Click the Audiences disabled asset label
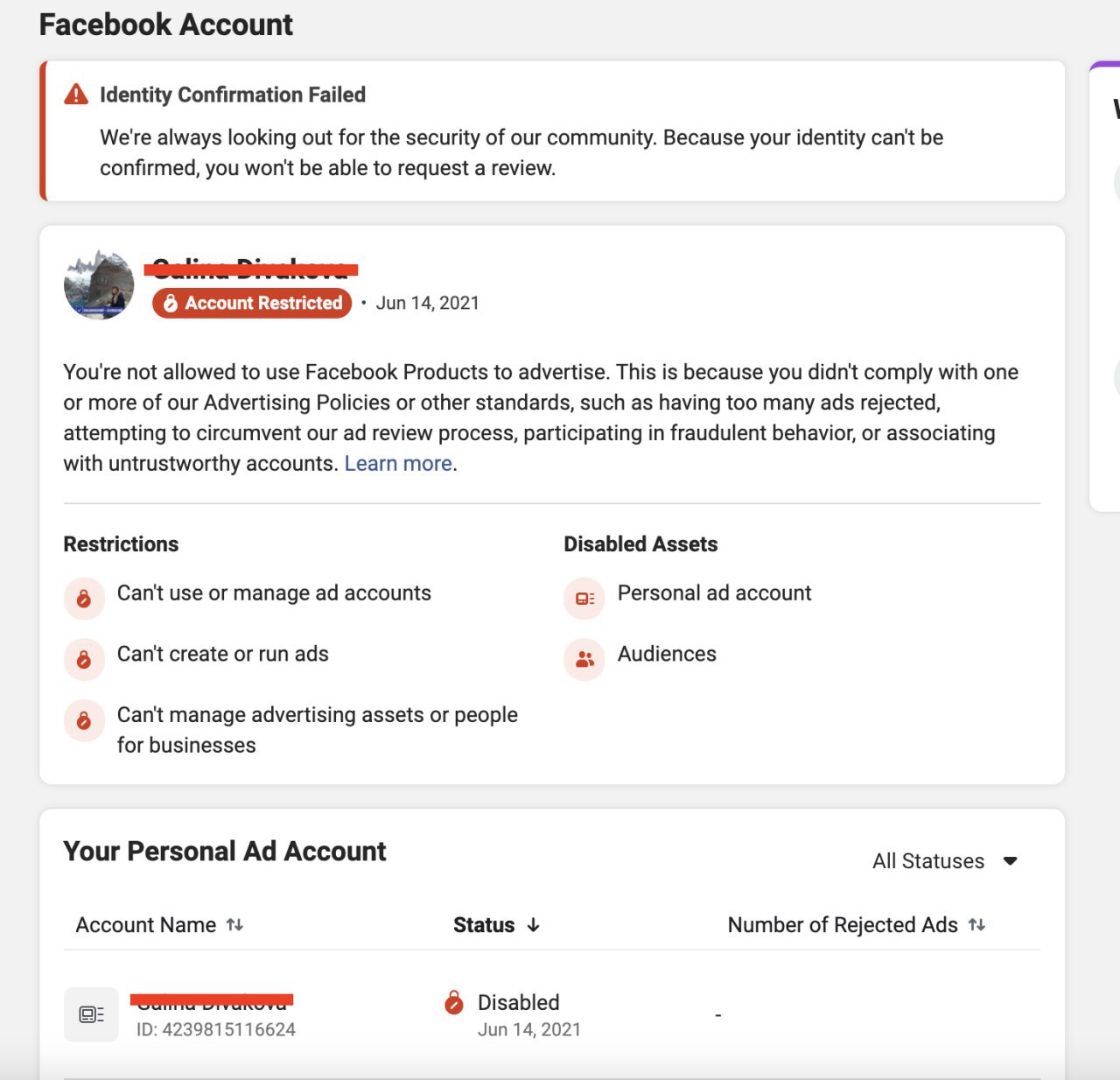The height and width of the screenshot is (1080, 1120). point(667,654)
